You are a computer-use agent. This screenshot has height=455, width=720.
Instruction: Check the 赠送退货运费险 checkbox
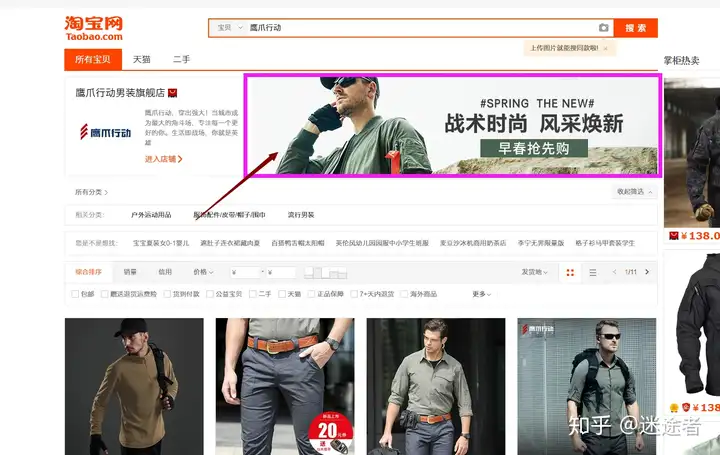tap(104, 294)
